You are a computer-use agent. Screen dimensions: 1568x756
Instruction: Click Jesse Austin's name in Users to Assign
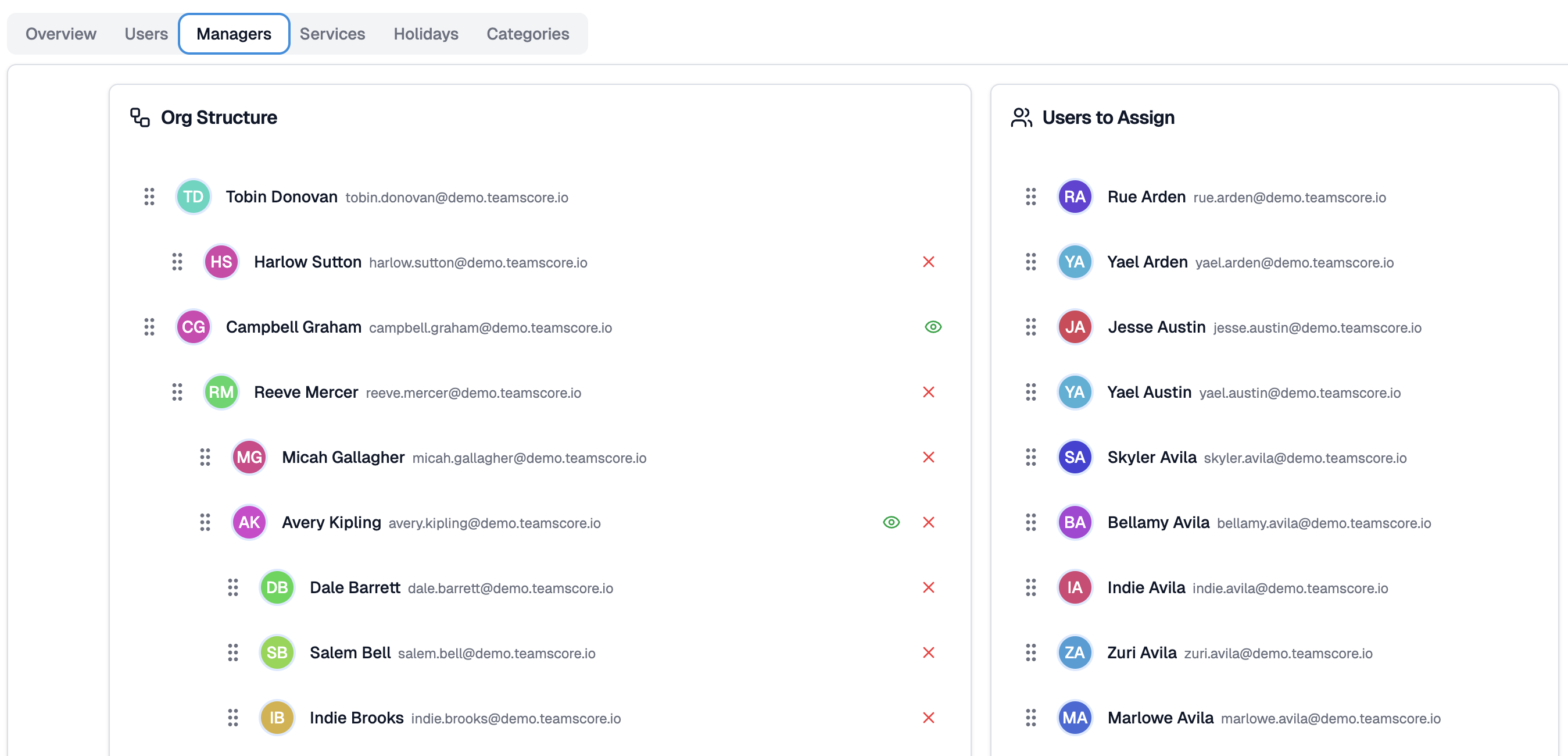[x=1156, y=327]
